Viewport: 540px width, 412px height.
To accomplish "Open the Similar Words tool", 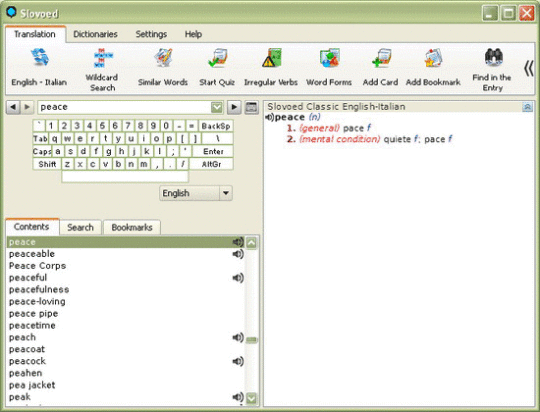I will click(x=163, y=67).
